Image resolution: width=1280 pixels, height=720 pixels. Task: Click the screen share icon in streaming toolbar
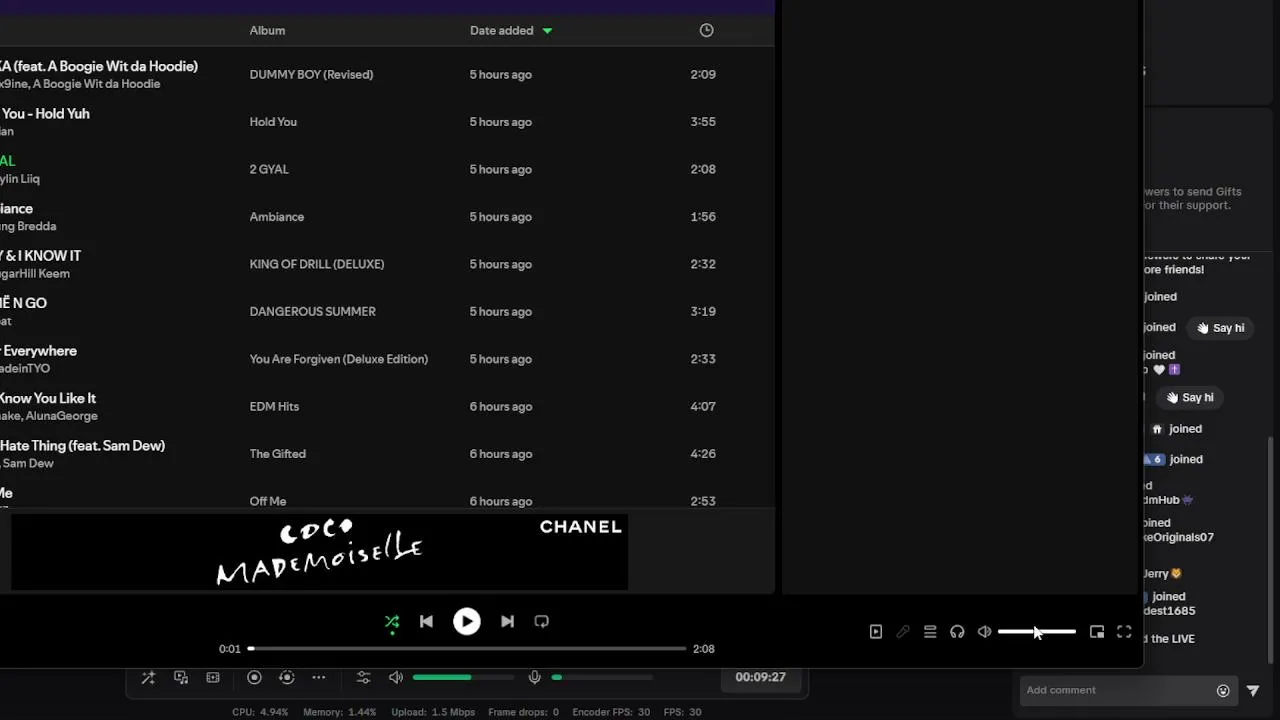coord(181,677)
